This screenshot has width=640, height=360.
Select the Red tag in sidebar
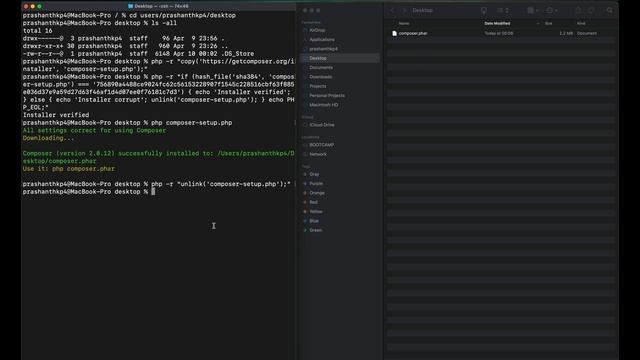tap(313, 202)
